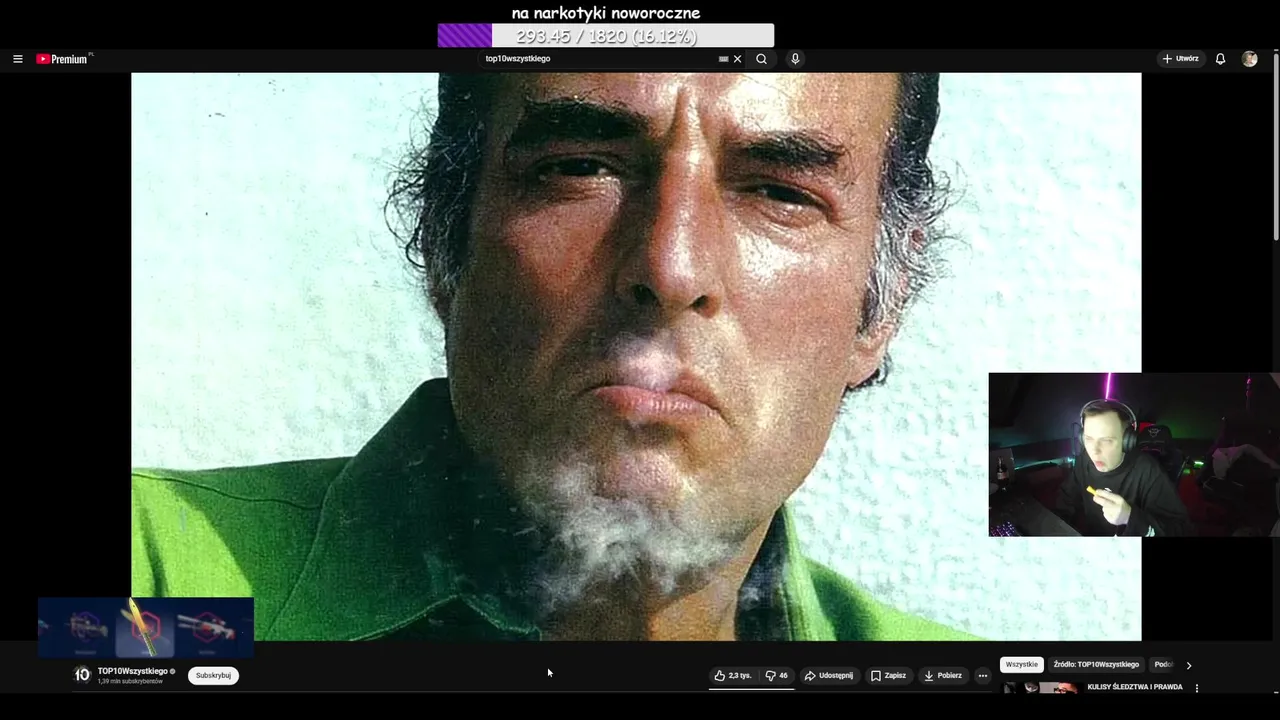This screenshot has width=1280, height=720.
Task: Open the account avatar menu
Action: click(x=1249, y=59)
